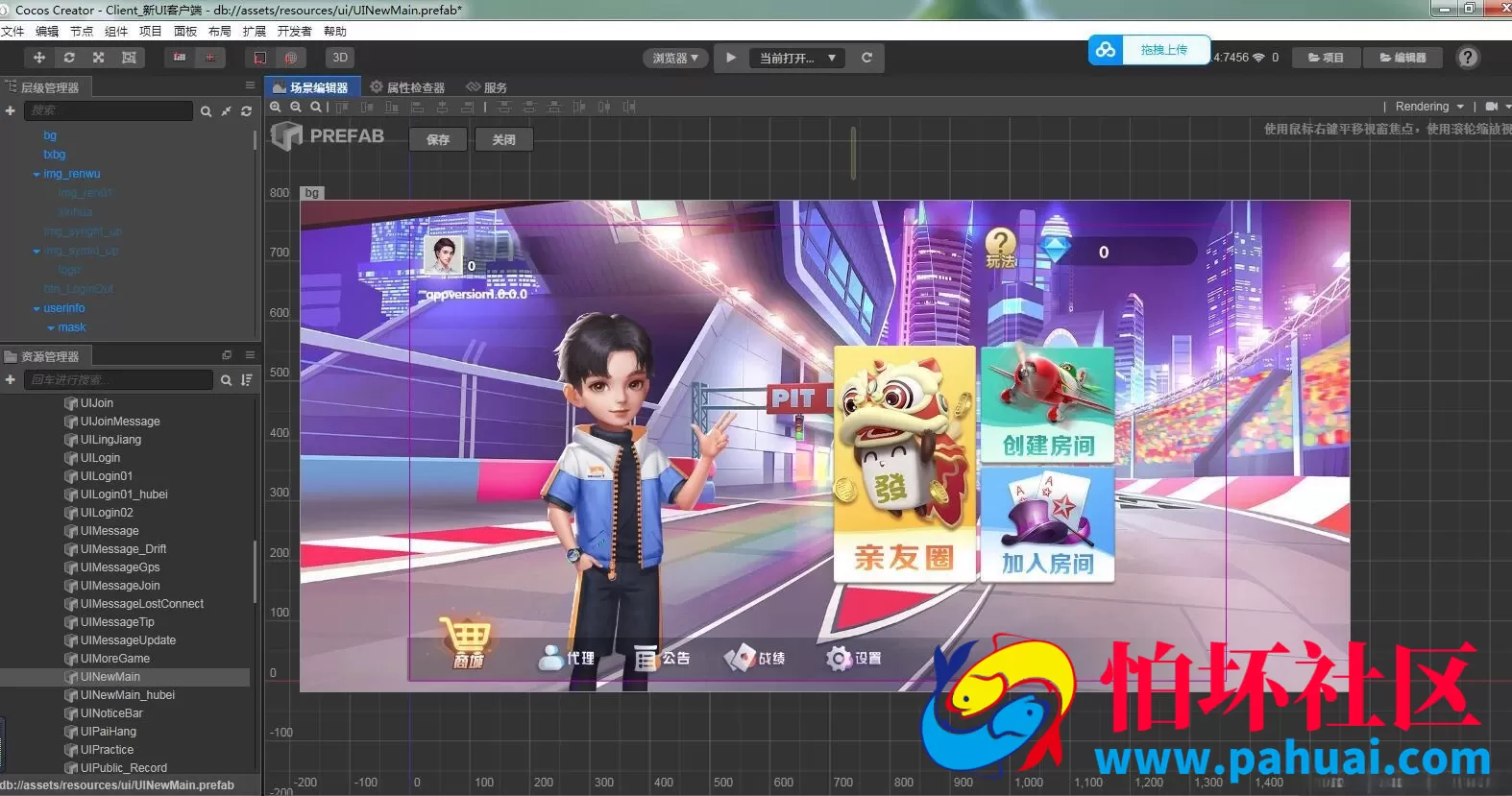Open the hierarchy panel menu icon
The width and height of the screenshot is (1512, 796).
pyautogui.click(x=250, y=85)
